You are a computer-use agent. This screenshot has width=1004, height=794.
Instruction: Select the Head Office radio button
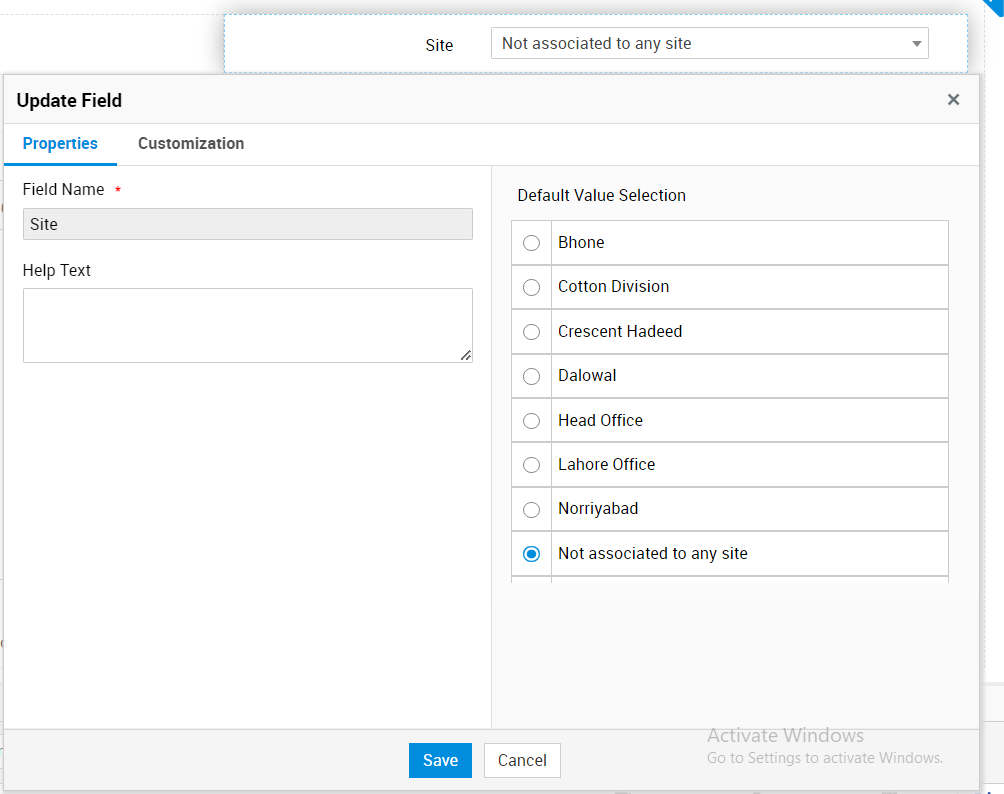532,421
